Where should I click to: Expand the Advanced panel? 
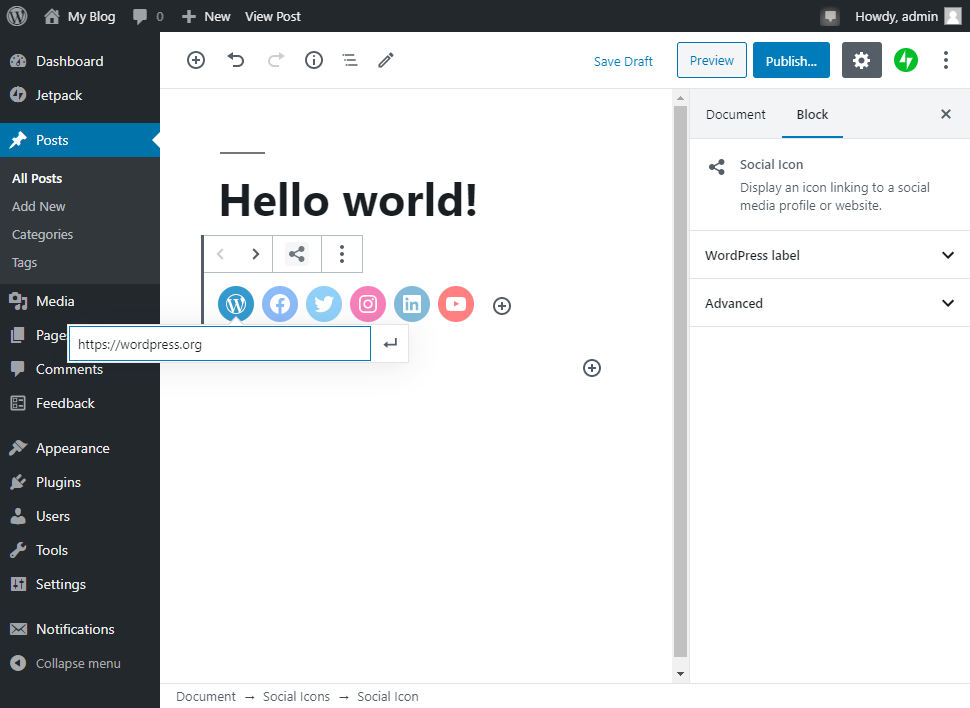point(829,303)
